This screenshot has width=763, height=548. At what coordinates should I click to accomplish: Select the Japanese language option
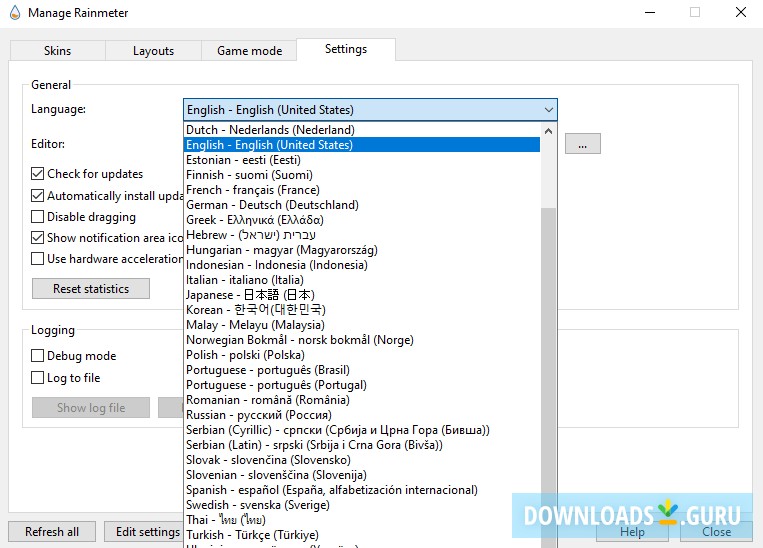pyautogui.click(x=363, y=295)
